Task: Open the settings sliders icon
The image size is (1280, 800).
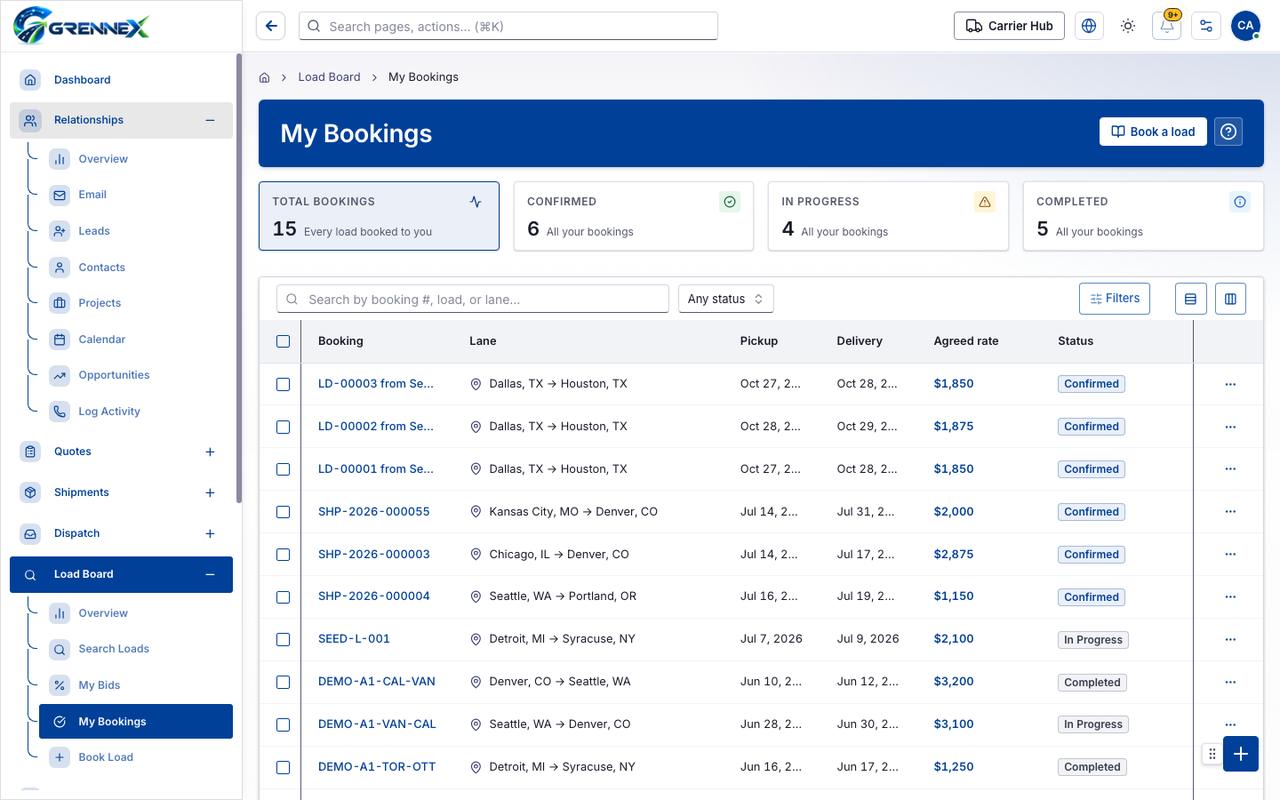Action: (1206, 26)
